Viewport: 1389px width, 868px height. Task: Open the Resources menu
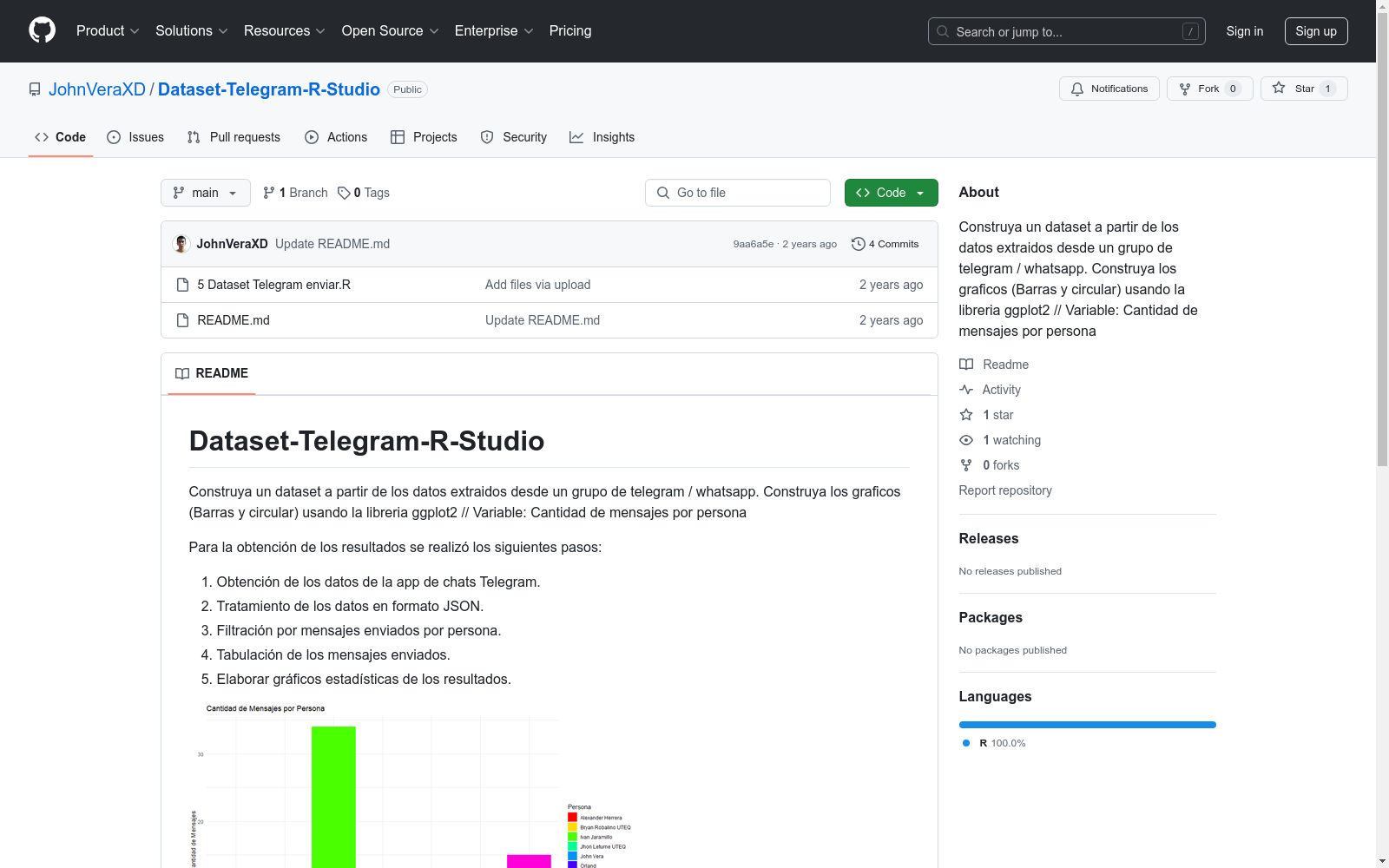tap(285, 31)
